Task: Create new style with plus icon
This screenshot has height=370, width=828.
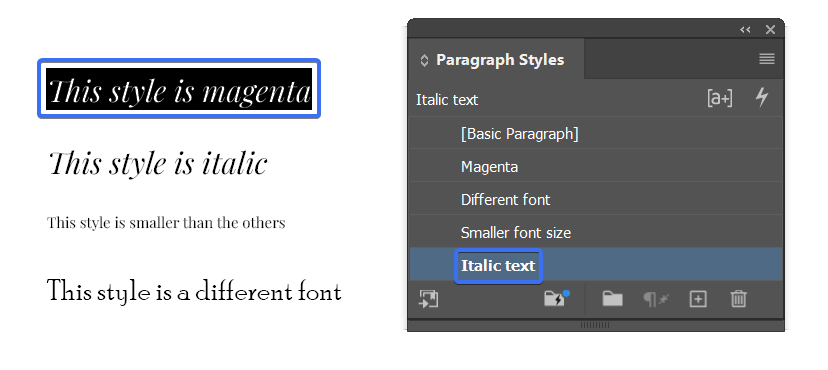Action: 698,299
